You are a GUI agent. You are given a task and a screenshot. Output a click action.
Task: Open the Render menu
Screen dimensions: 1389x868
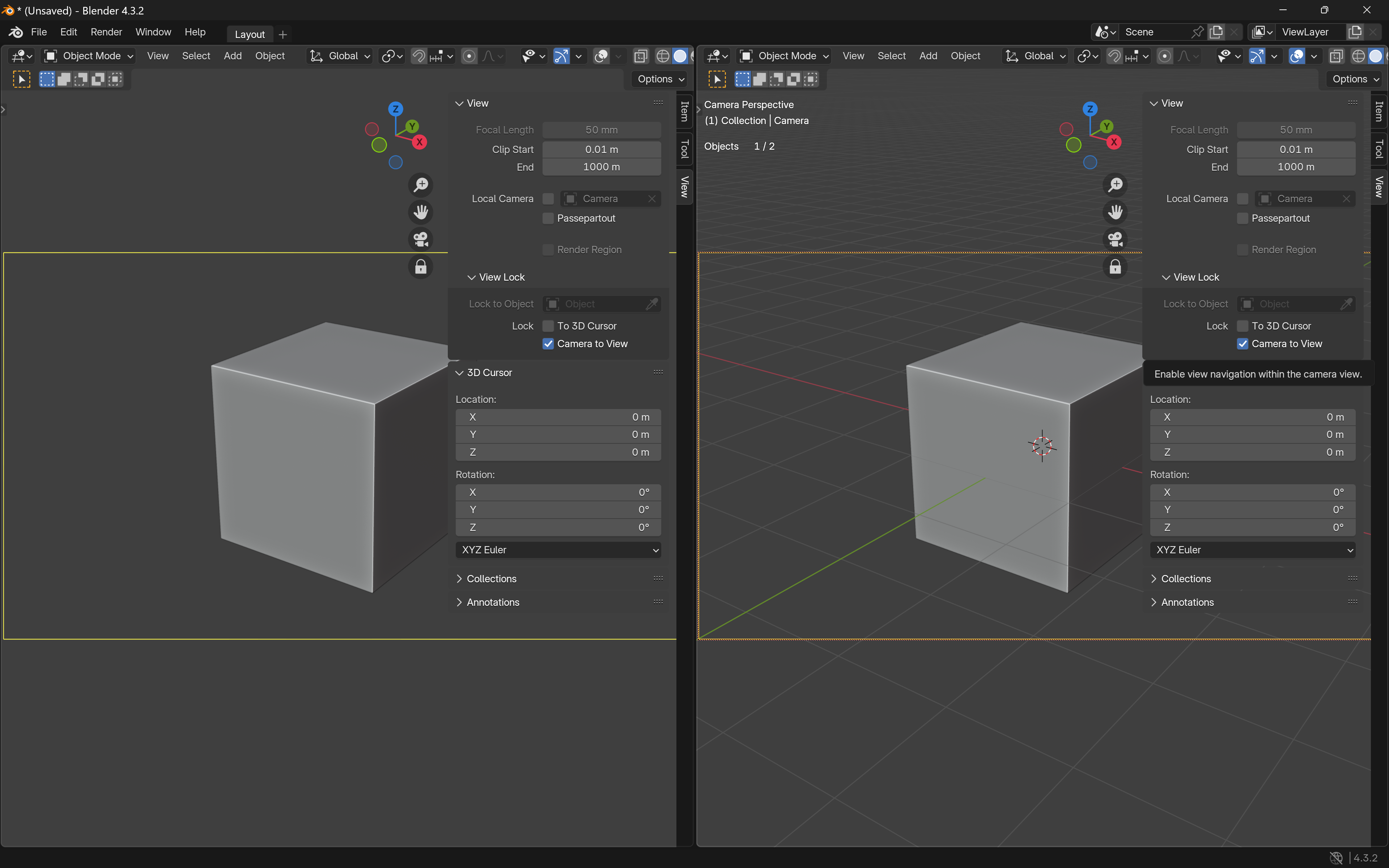pyautogui.click(x=106, y=32)
